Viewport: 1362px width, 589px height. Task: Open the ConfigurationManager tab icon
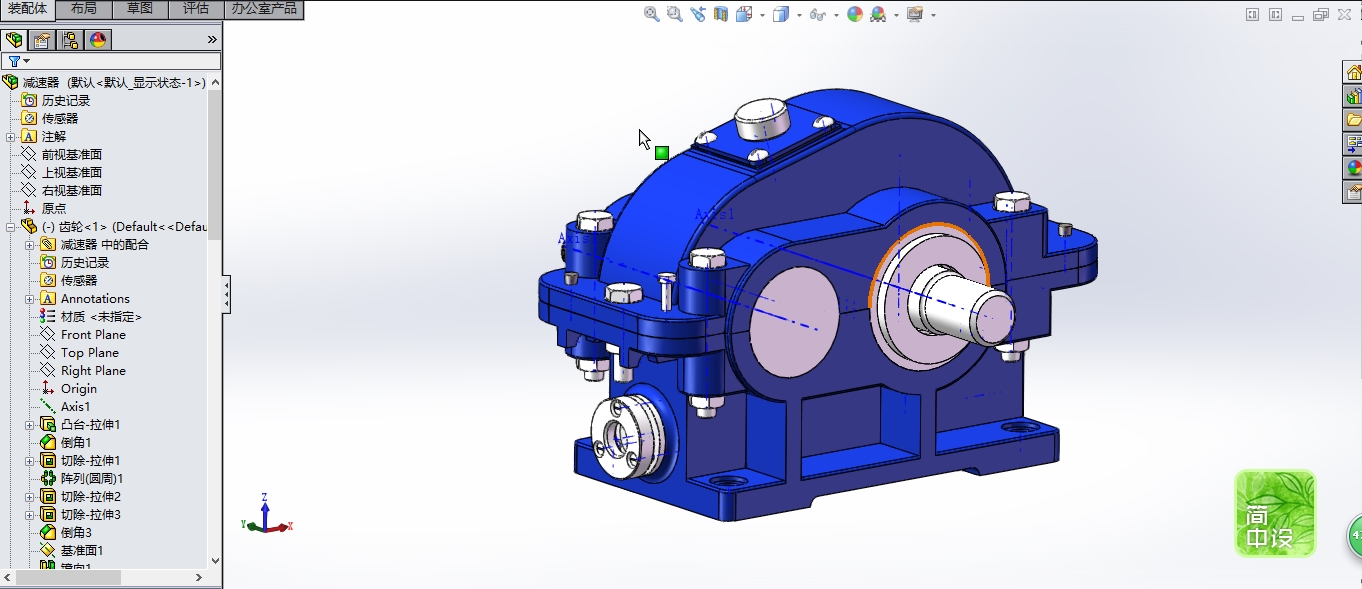coord(70,40)
